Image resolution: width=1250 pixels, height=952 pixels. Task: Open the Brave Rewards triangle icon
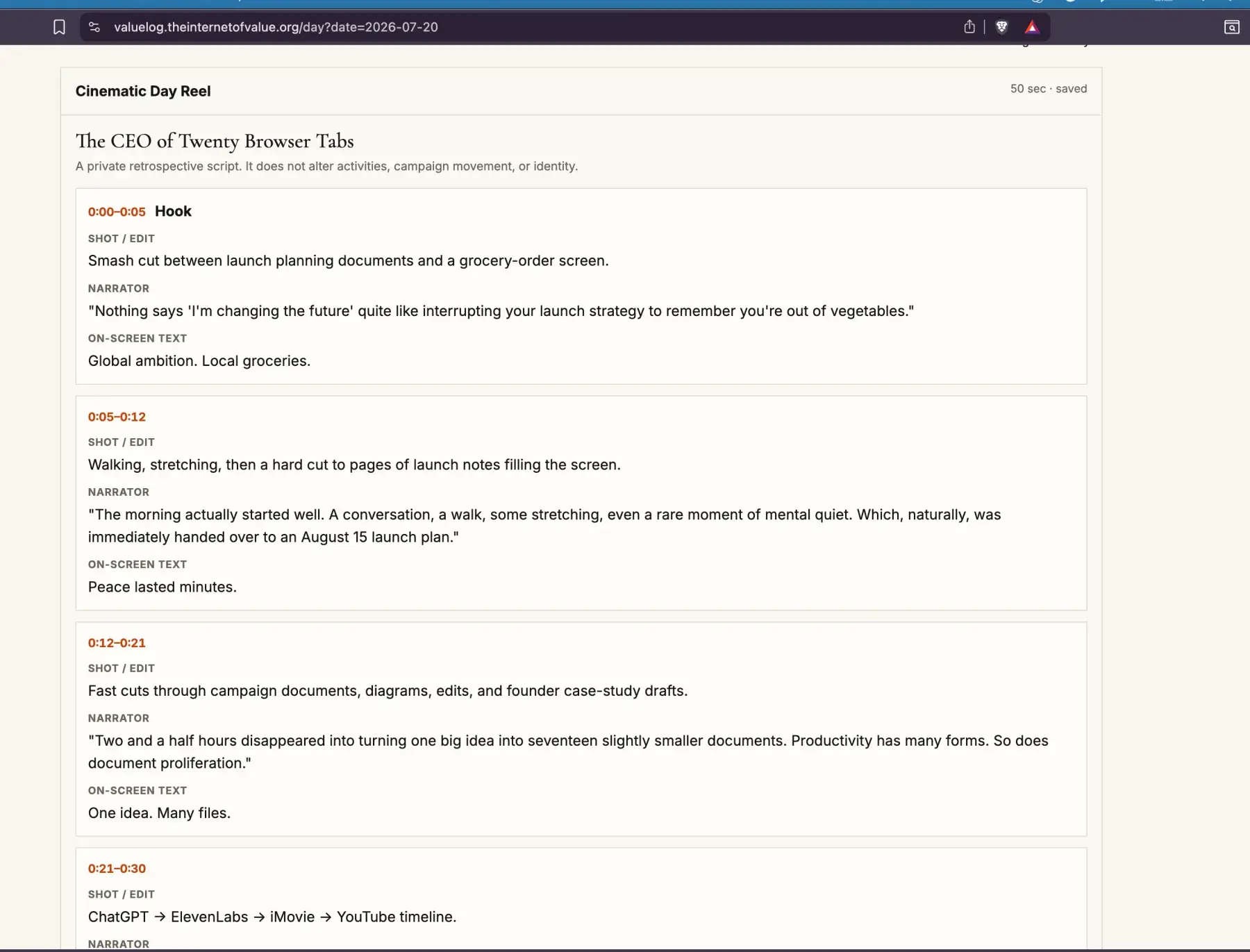pyautogui.click(x=1032, y=27)
